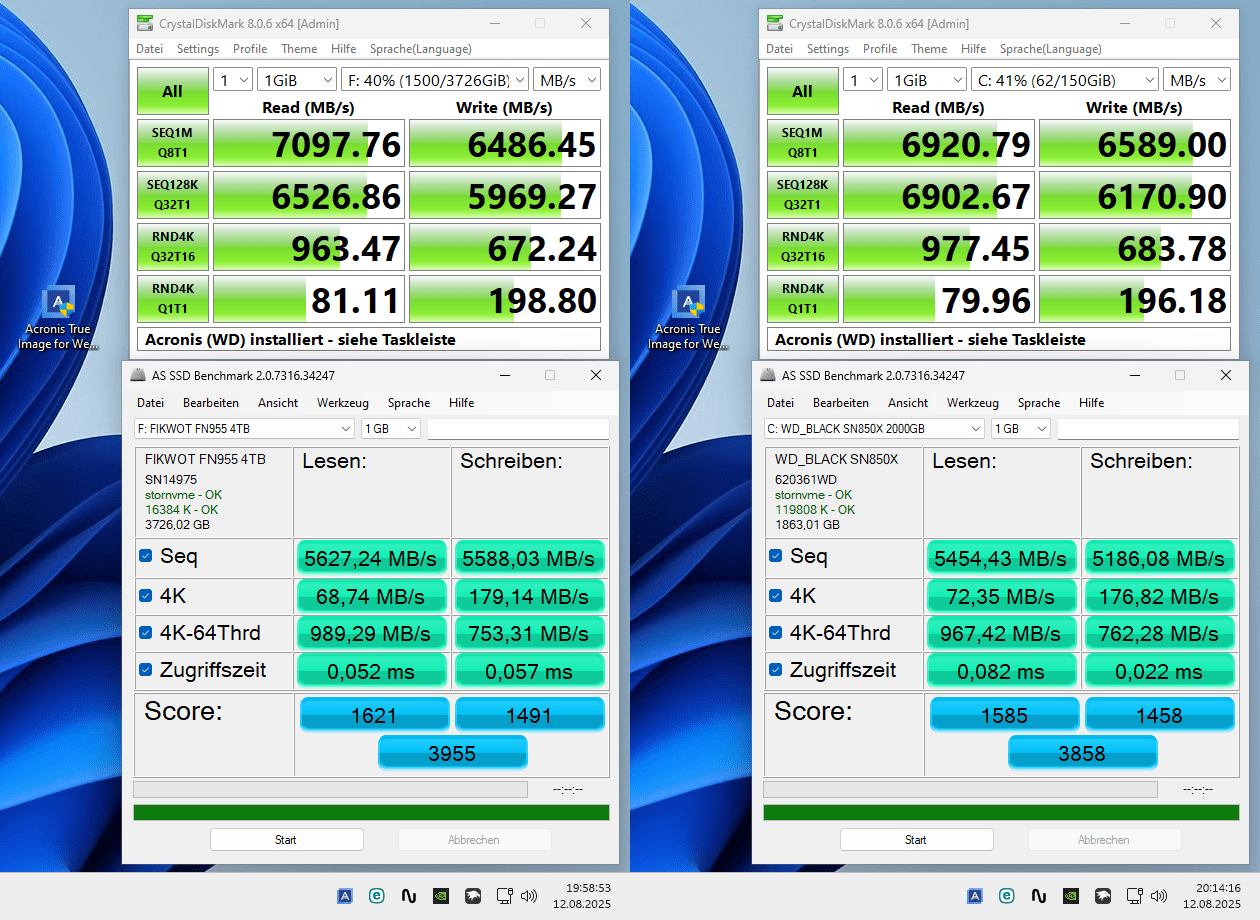Viewport: 1260px width, 920px height.
Task: Select Acronis True Image desktop icon beside FIKWOT benchmark
Action: pos(59,318)
